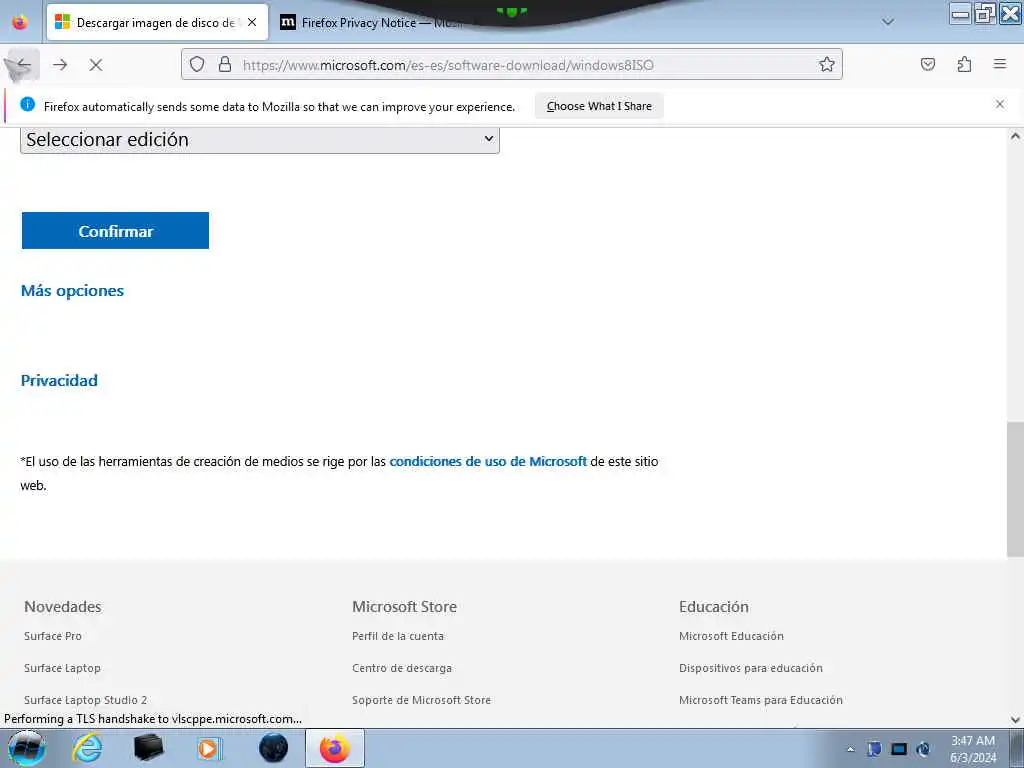Click the Firefox taskbar button
Viewport: 1024px width, 768px height.
334,748
